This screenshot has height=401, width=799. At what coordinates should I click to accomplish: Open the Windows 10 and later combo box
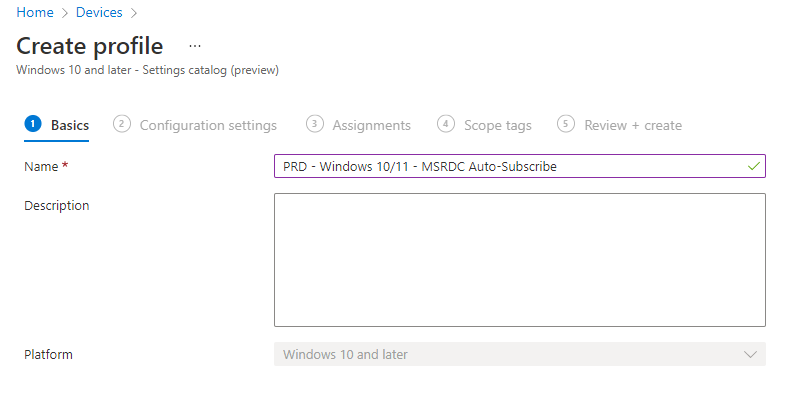coord(520,354)
